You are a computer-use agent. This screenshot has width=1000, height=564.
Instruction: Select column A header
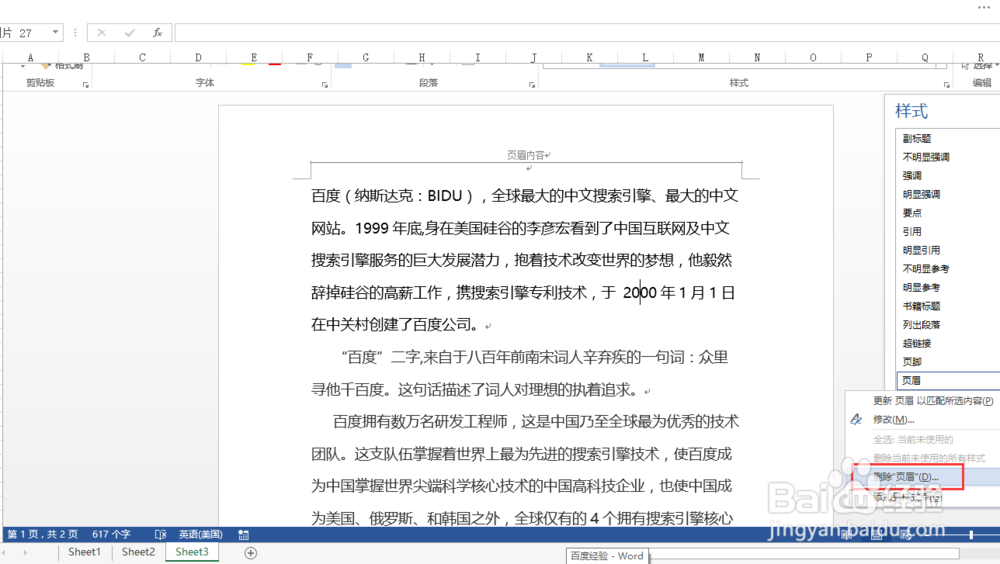tap(31, 57)
